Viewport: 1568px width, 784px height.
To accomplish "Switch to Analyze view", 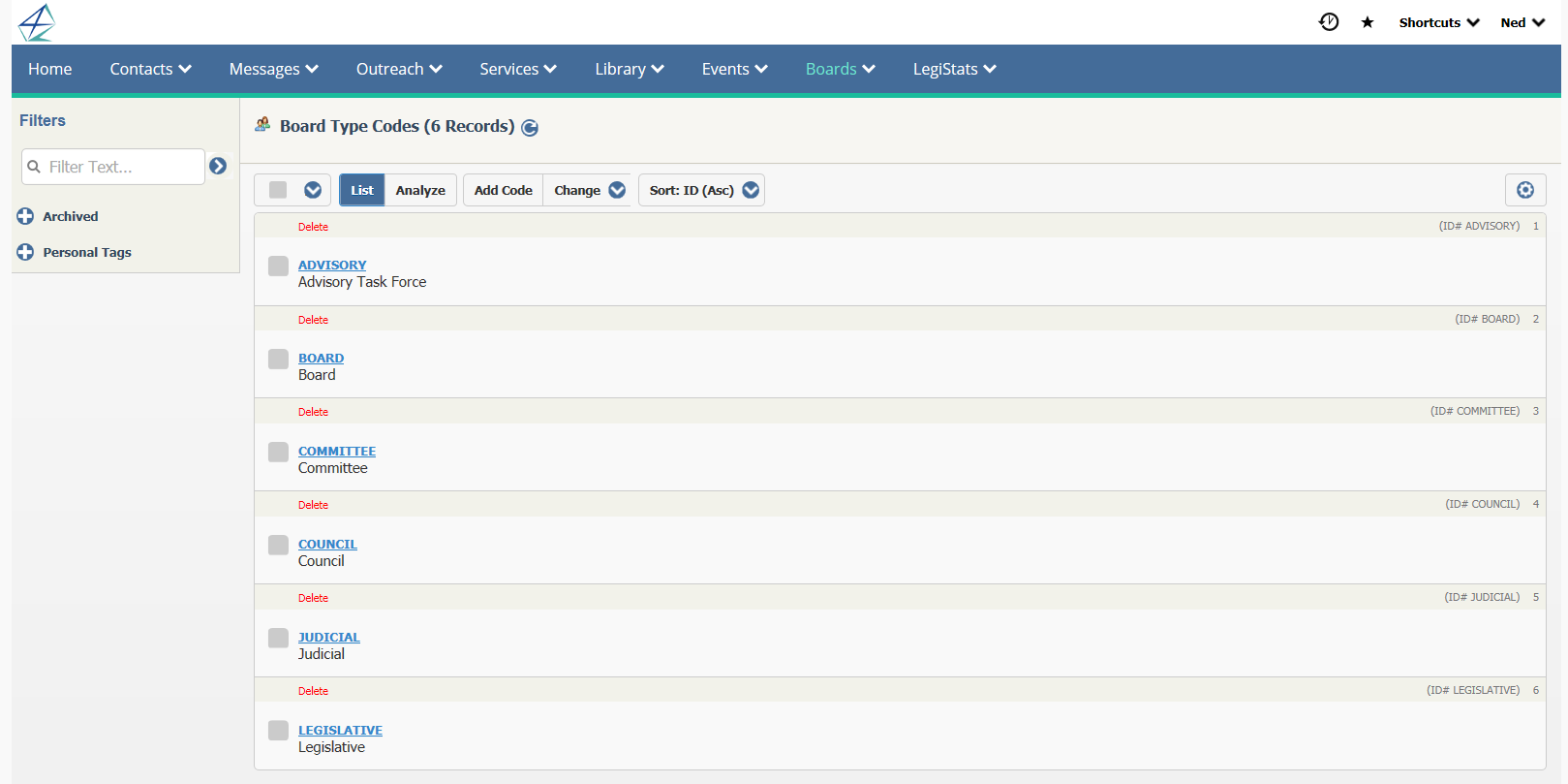I will coord(420,190).
